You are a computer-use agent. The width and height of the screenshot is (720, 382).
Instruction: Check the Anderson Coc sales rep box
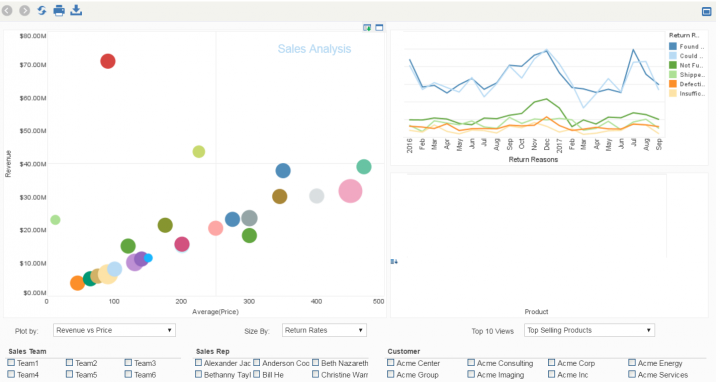[x=257, y=363]
